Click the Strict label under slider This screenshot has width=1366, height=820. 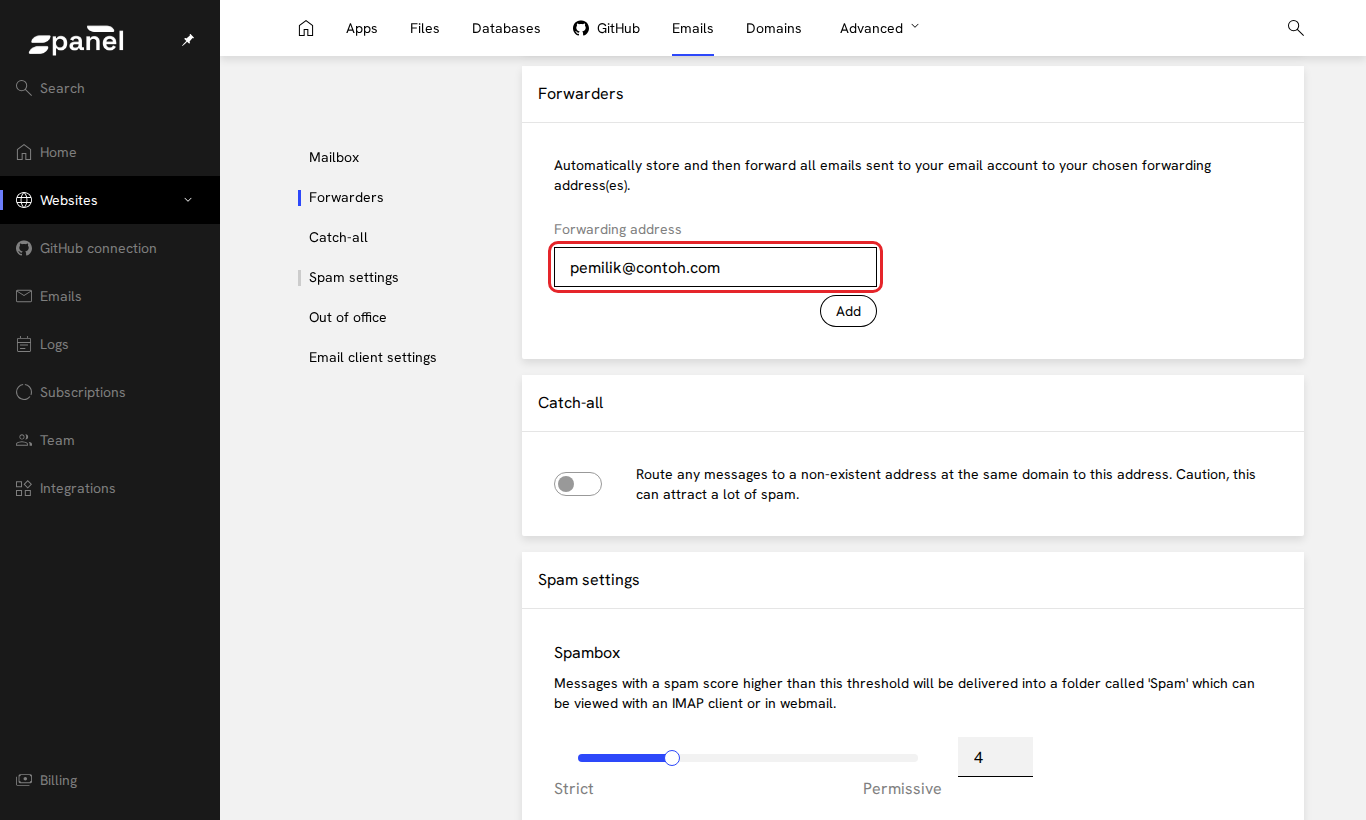coord(574,788)
